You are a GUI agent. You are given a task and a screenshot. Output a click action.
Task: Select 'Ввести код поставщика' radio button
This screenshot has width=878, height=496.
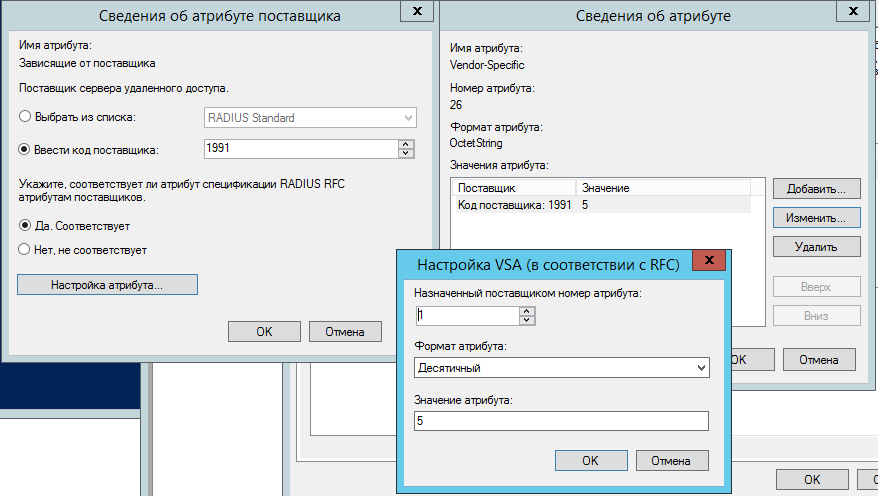coord(26,150)
